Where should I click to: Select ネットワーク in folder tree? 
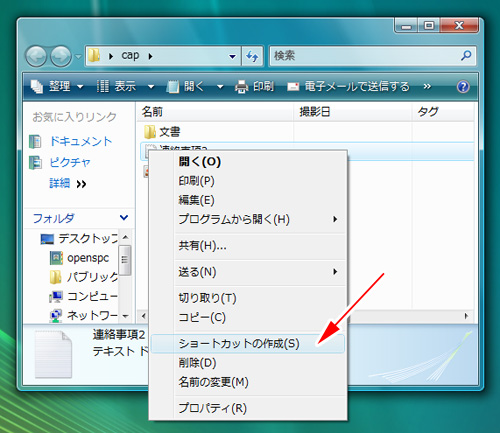coord(83,315)
